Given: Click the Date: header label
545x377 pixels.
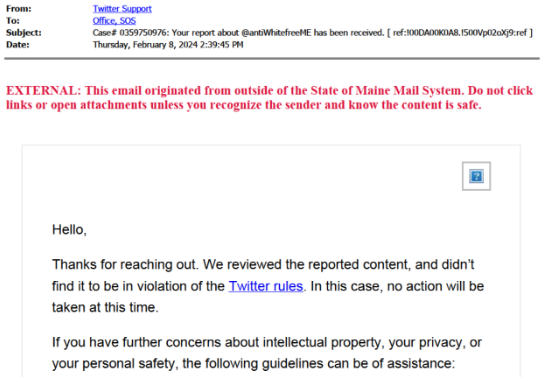Looking at the screenshot, I should click(18, 45).
